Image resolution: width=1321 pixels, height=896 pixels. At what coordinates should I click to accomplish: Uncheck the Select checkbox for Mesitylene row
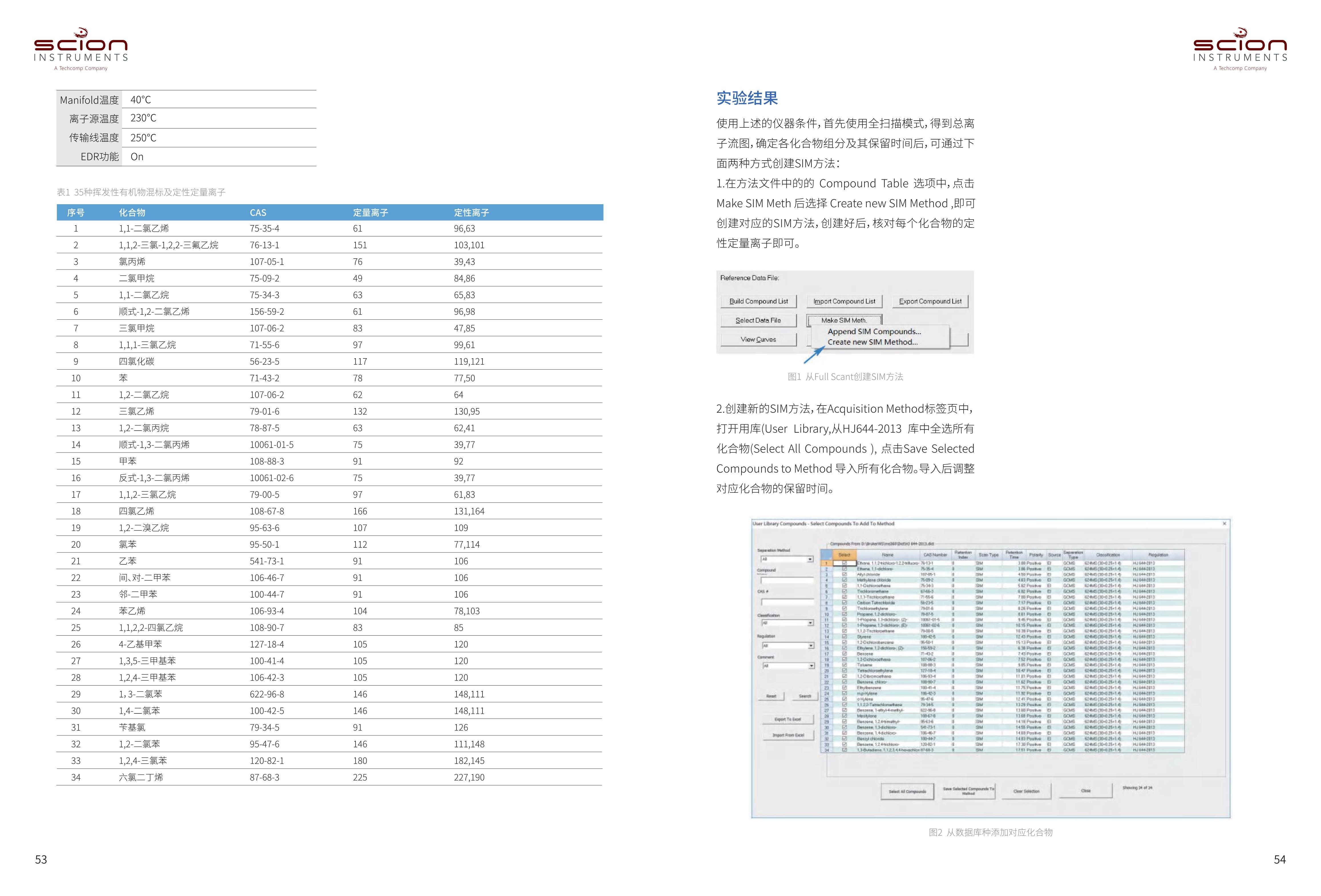tap(844, 716)
